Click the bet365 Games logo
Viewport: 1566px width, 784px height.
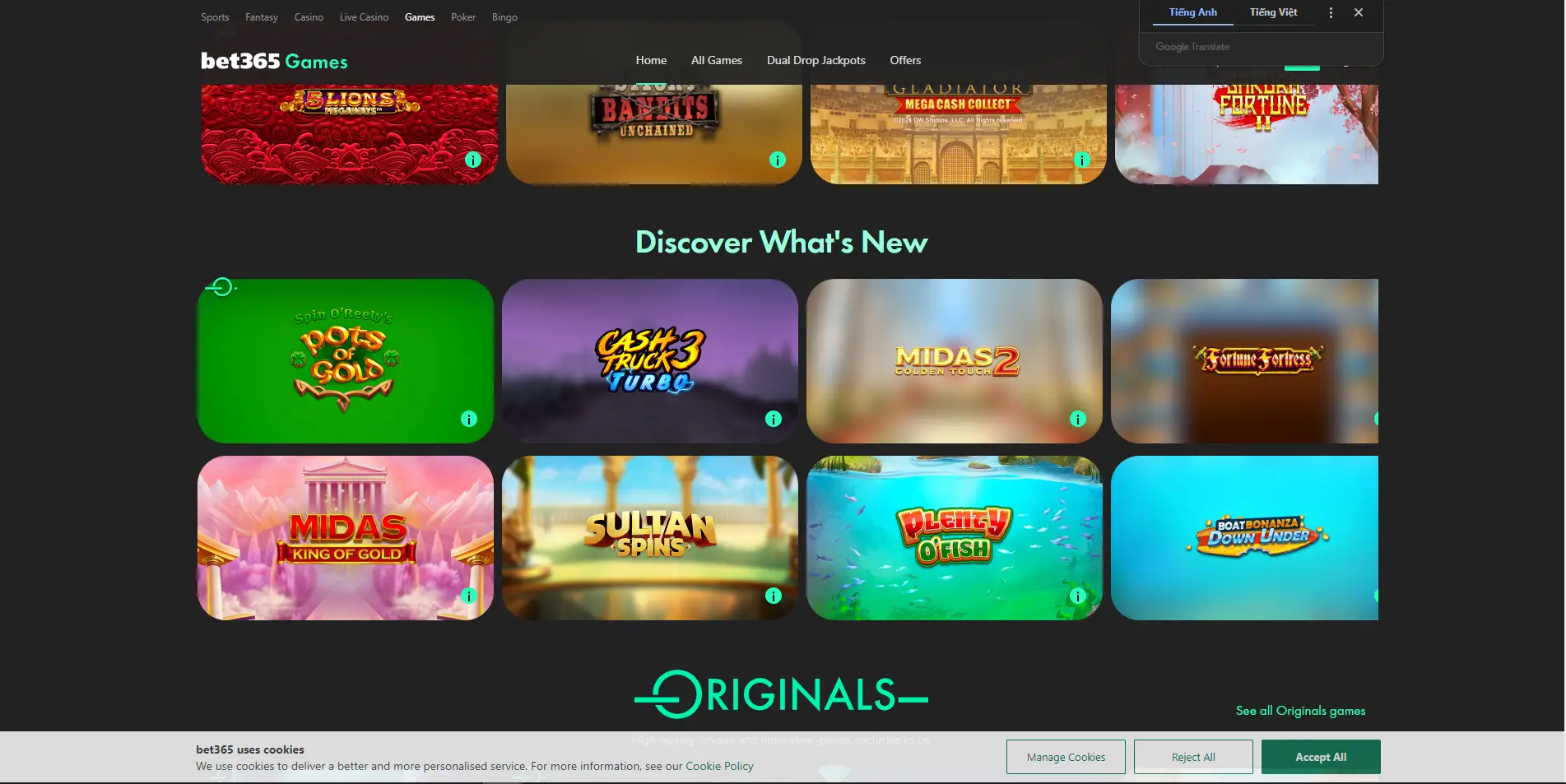click(x=274, y=61)
